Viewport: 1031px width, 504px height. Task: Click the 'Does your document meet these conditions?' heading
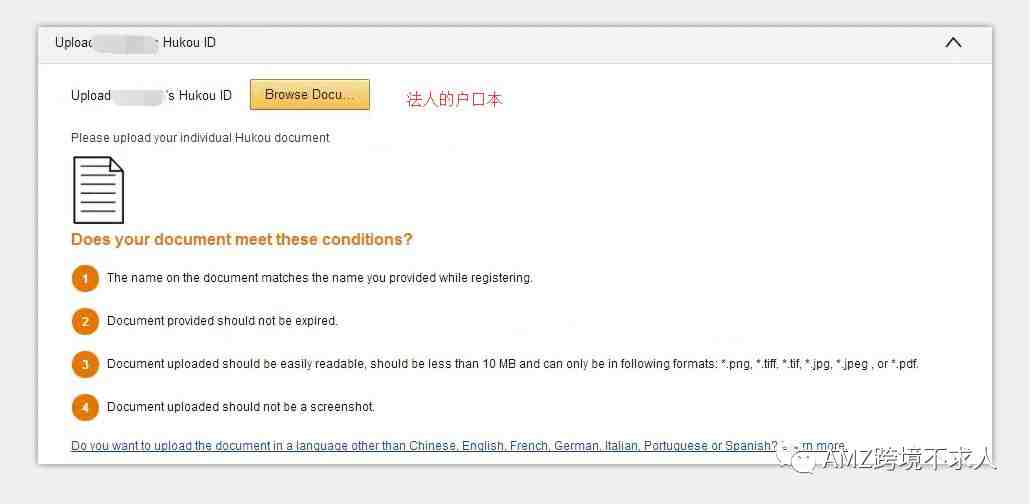pyautogui.click(x=242, y=239)
